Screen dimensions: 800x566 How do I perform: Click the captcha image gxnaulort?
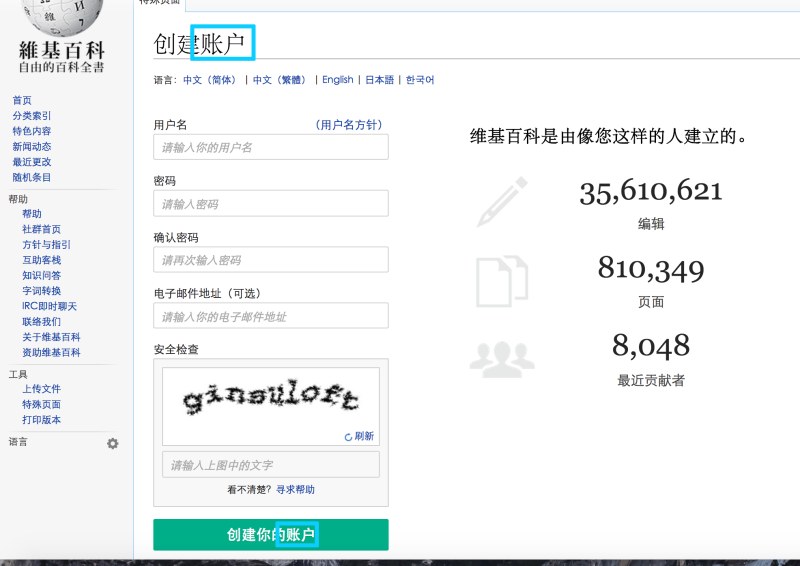(x=271, y=397)
